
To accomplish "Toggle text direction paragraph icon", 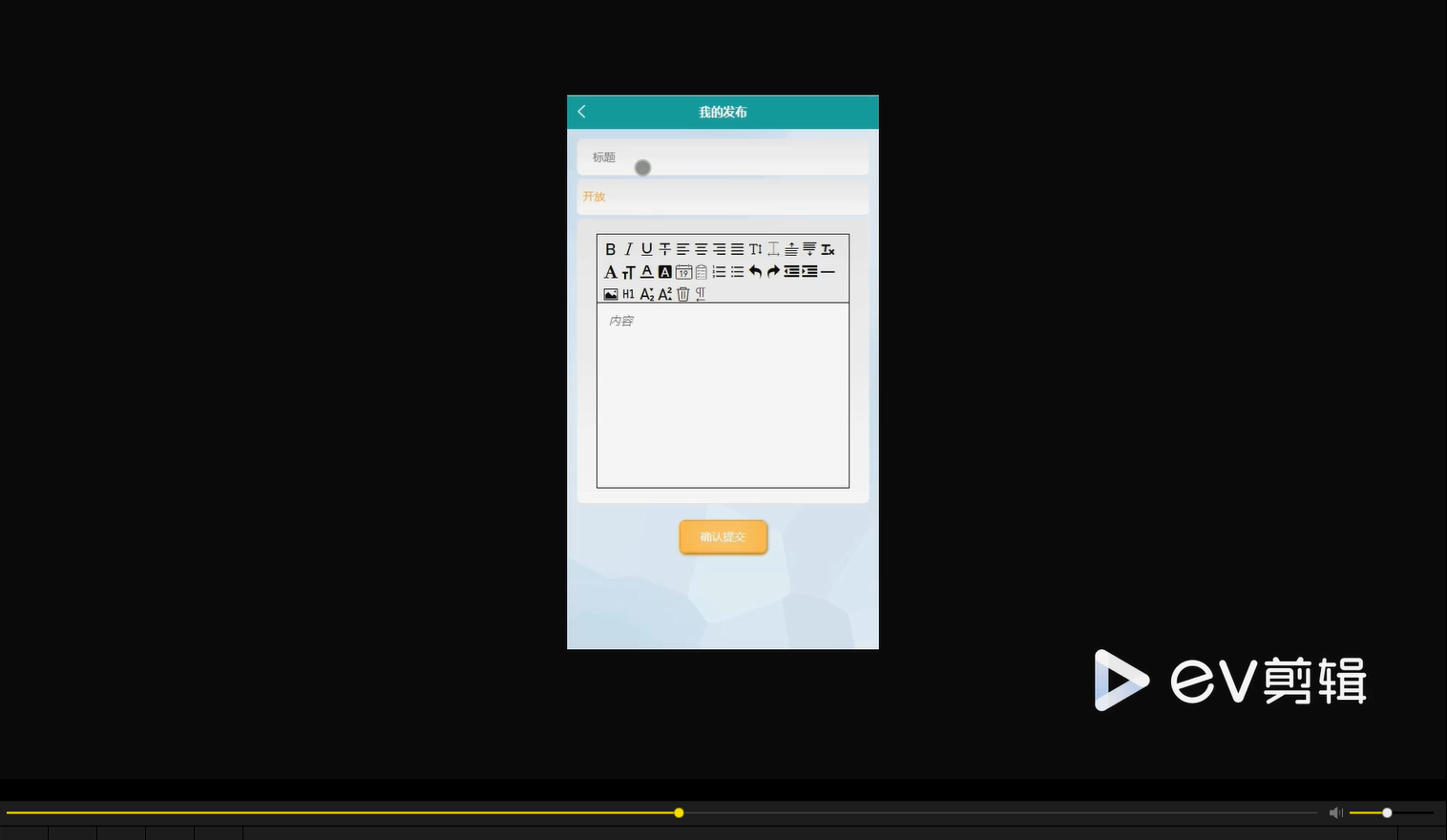I will coord(702,295).
